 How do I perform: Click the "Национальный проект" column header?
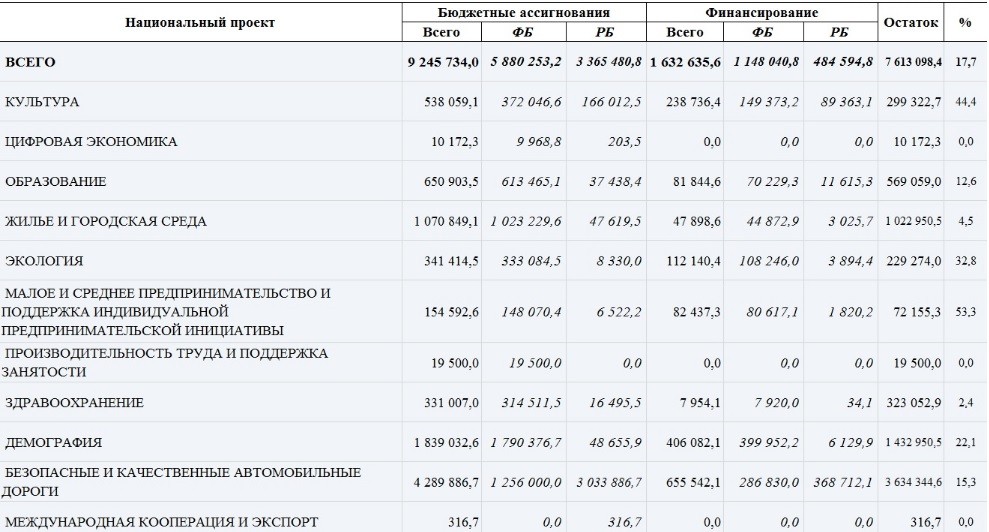tap(200, 22)
